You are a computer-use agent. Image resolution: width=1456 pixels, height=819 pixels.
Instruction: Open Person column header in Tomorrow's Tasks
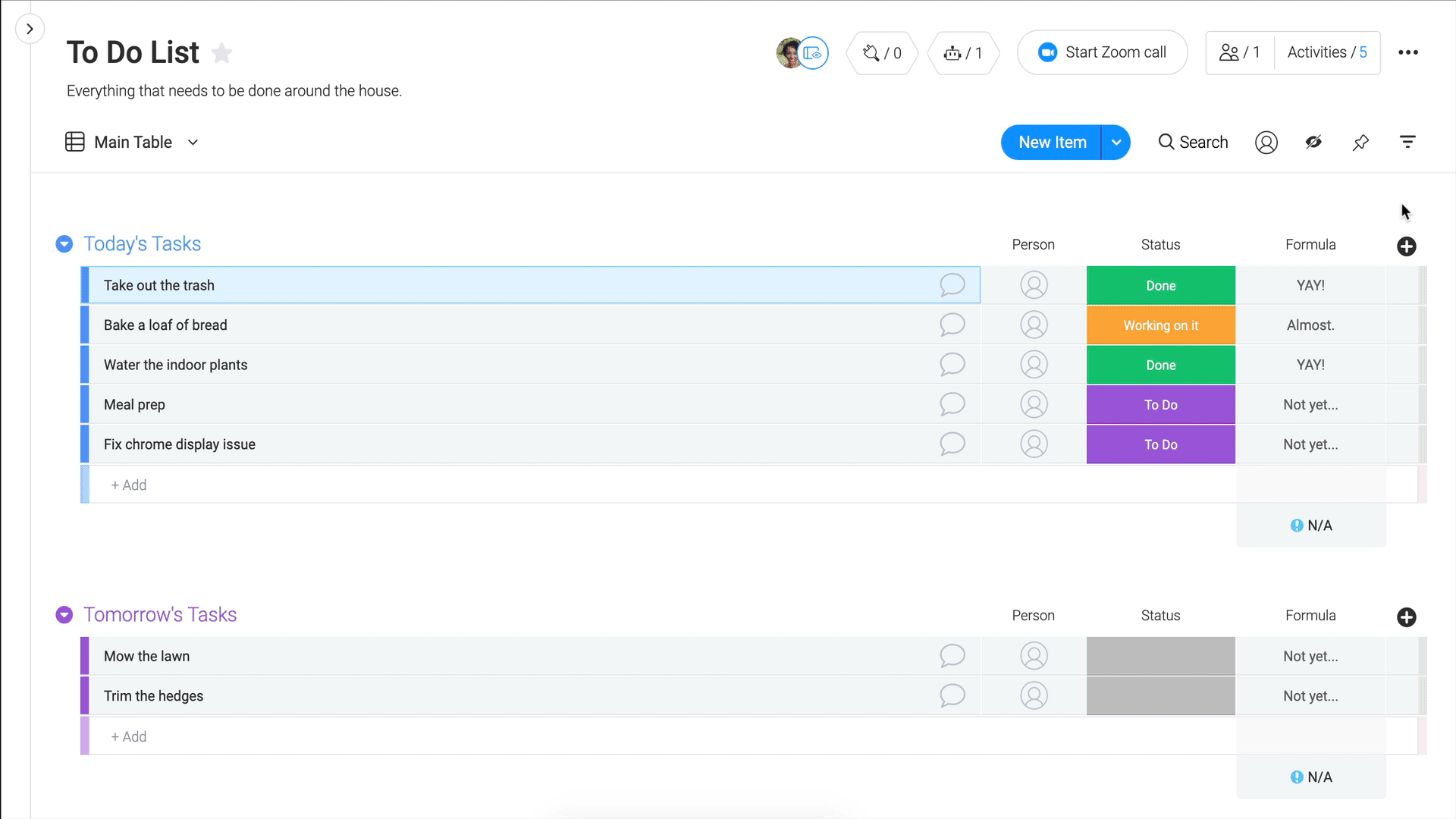coord(1033,616)
